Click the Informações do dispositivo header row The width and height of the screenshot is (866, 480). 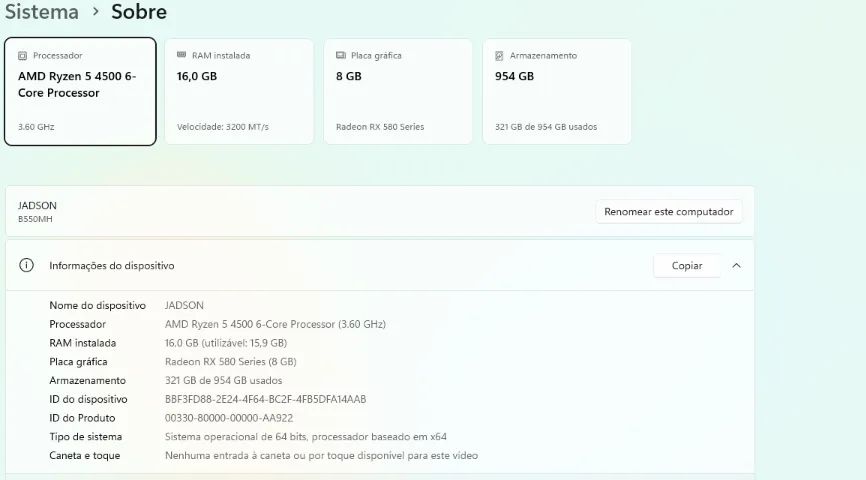[x=380, y=266]
